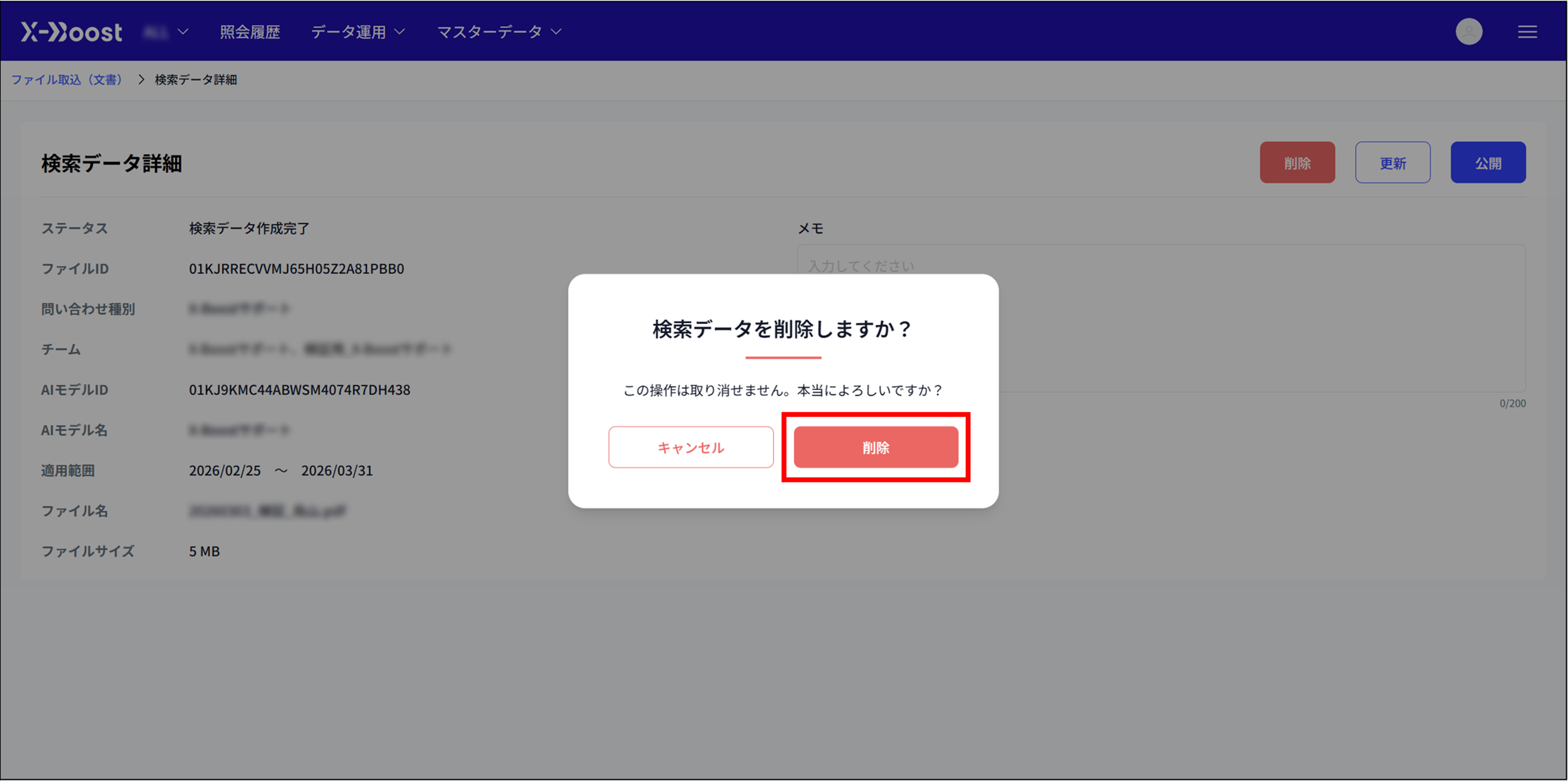Click file size value 5 MB
Image resolution: width=1568 pixels, height=781 pixels.
(x=204, y=552)
